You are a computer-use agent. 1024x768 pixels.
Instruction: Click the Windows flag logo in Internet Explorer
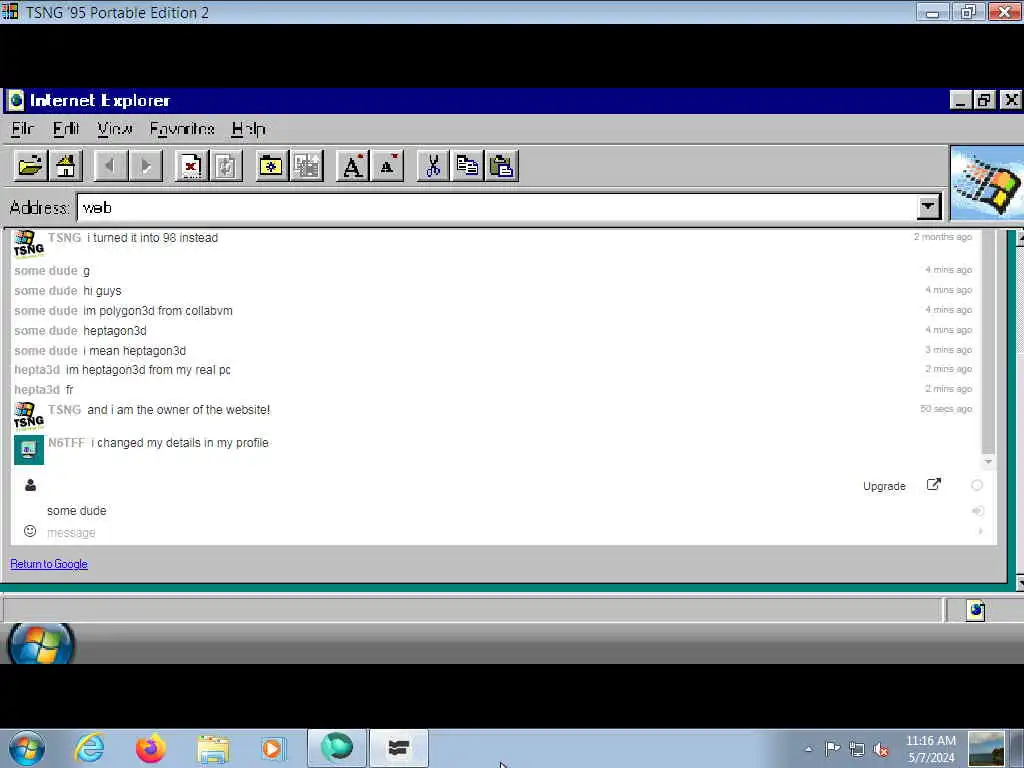click(x=987, y=183)
